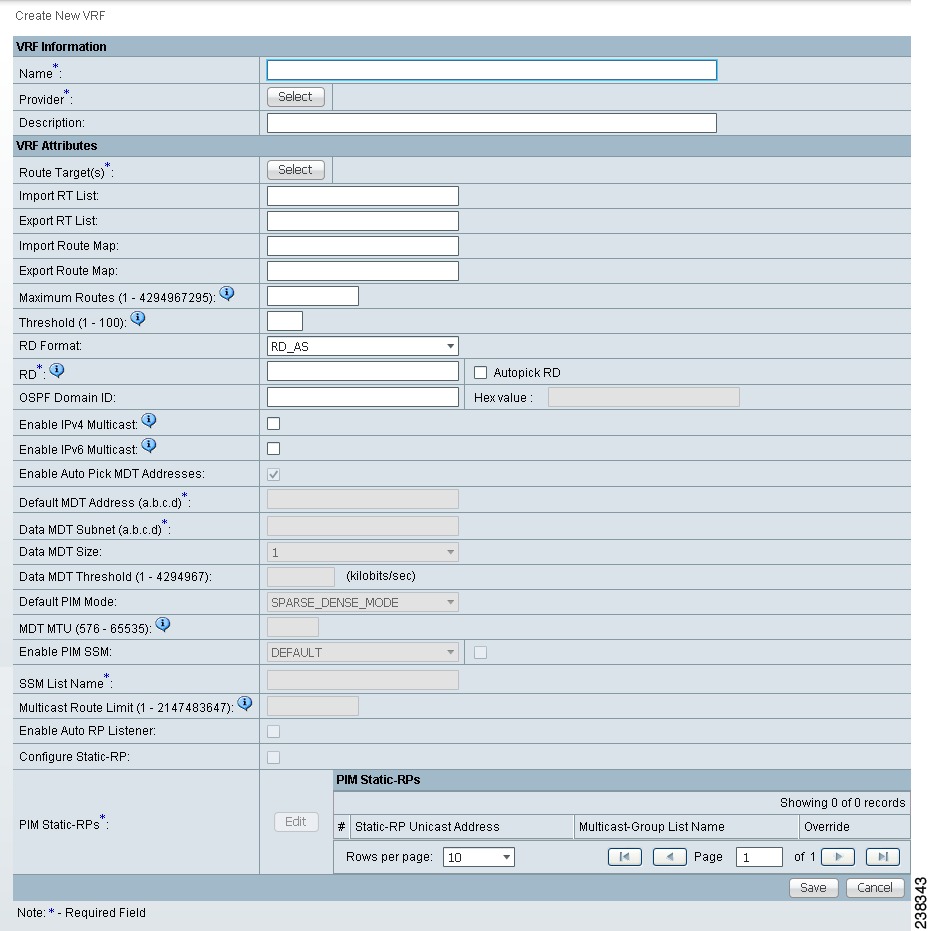929x931 pixels.
Task: Focus the Maximum Routes field
Action: click(x=313, y=296)
